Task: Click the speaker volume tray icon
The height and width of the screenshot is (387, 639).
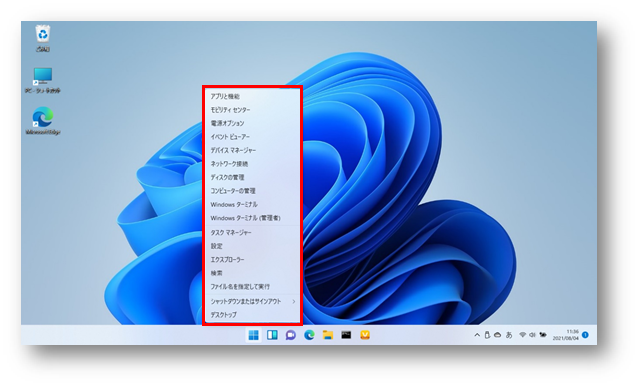Action: tap(532, 335)
